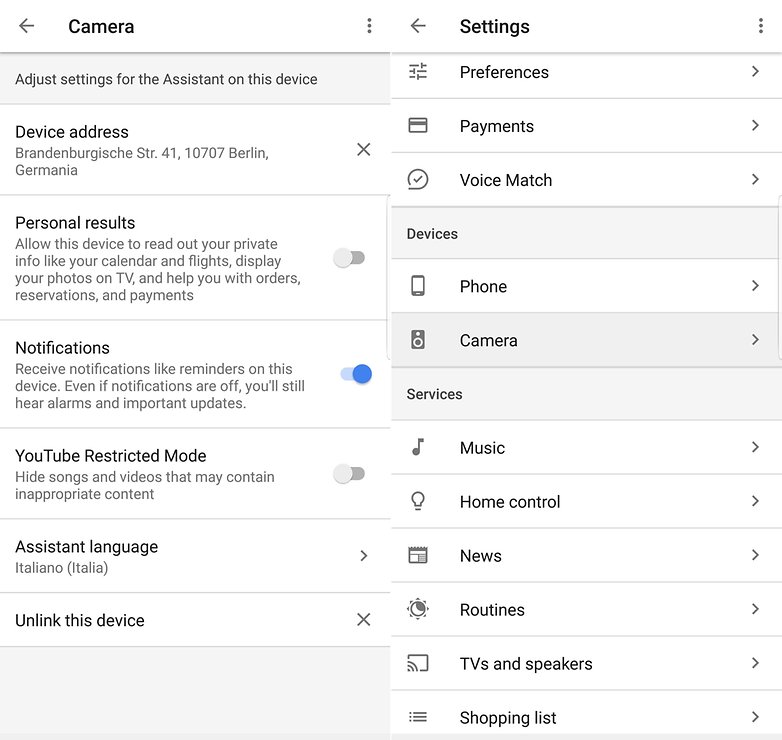Open Home control settings
Viewport: 782px width, 740px height.
tap(586, 501)
